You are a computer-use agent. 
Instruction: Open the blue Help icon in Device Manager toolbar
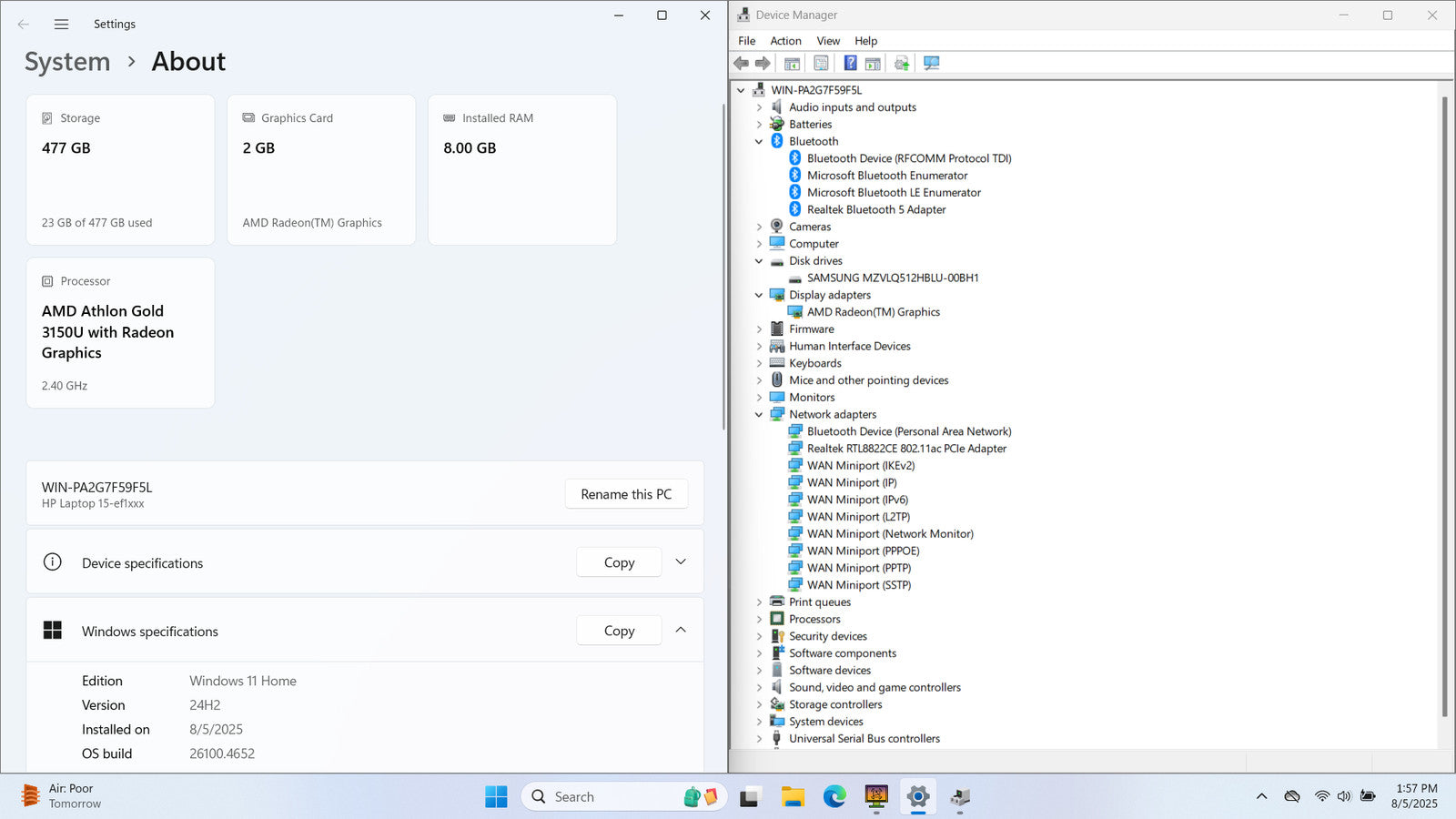click(850, 63)
